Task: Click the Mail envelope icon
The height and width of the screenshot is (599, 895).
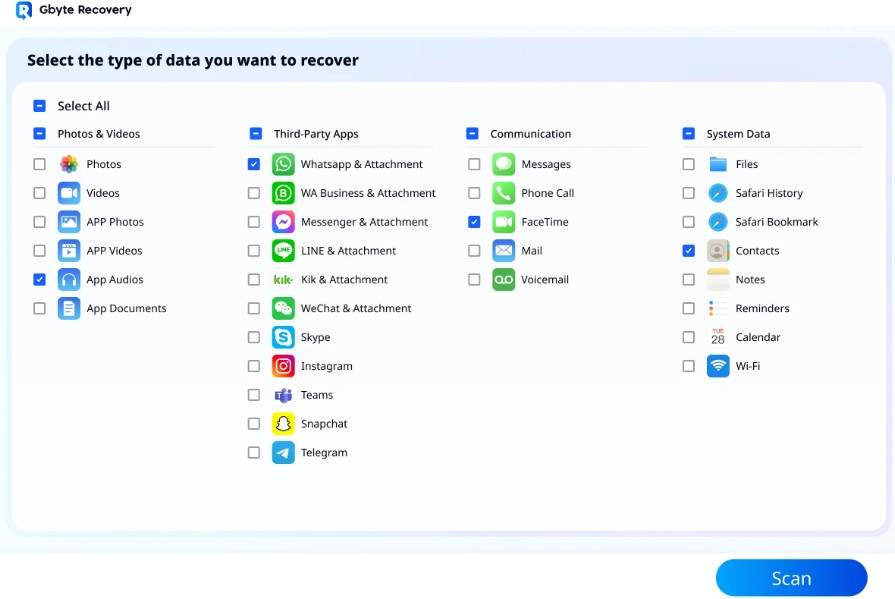Action: pos(503,251)
